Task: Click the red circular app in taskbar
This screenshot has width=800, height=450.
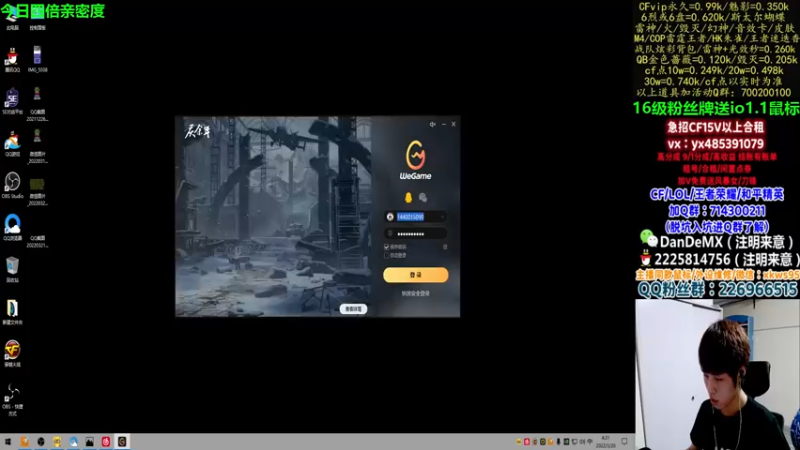Action: click(106, 442)
